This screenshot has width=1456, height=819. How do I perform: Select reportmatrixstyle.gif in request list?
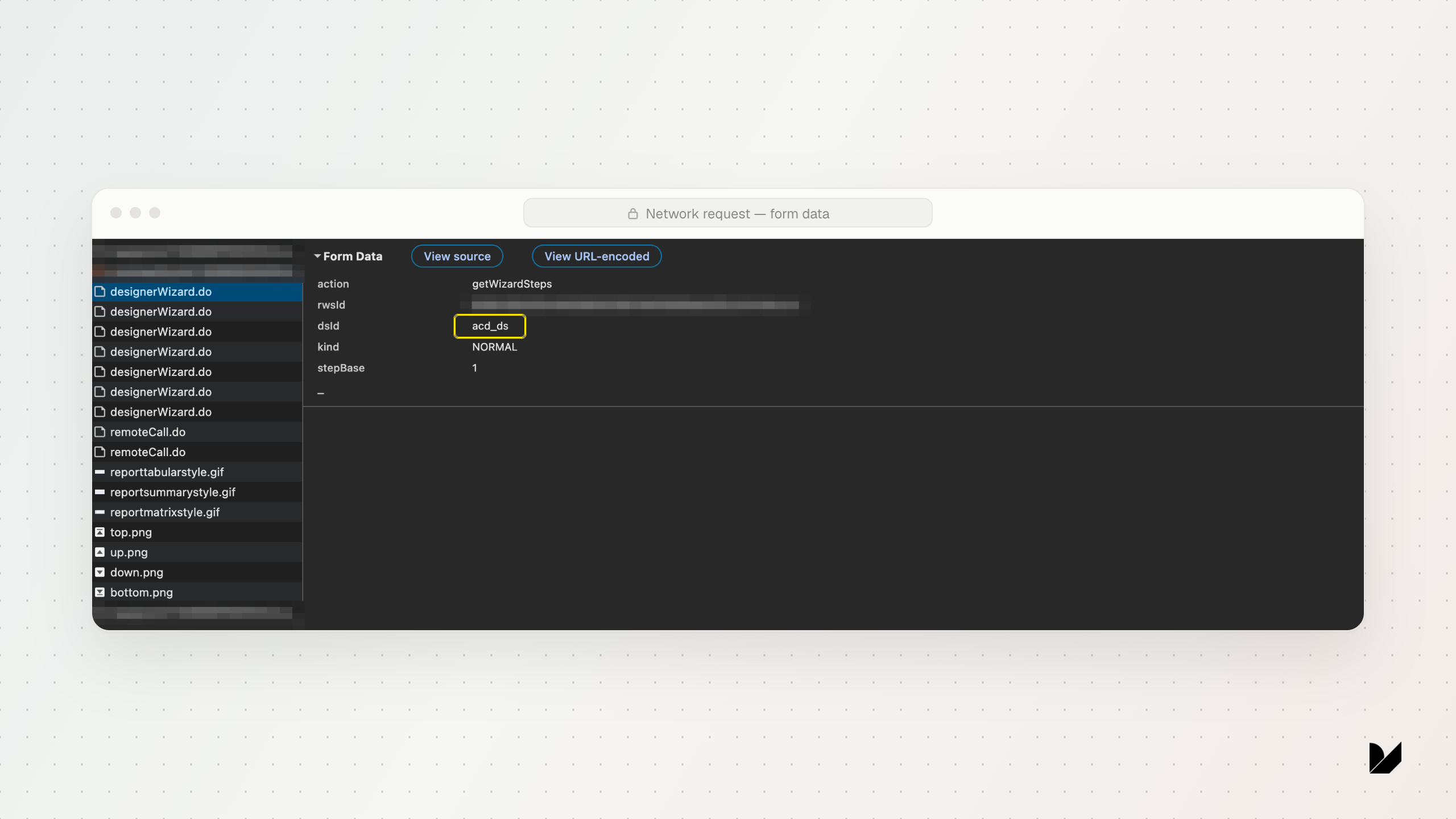pos(197,512)
